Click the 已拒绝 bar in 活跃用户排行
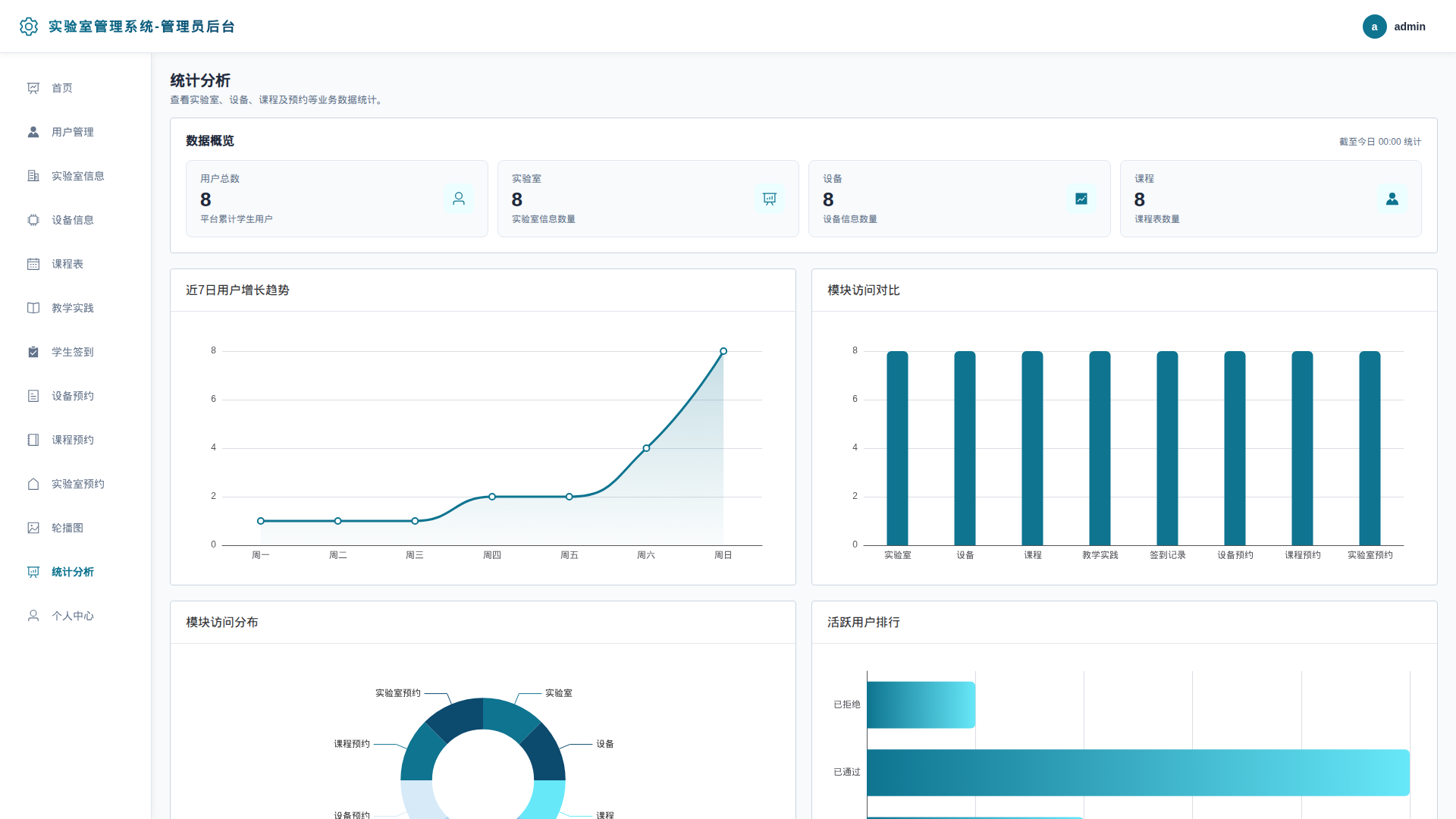Image resolution: width=1456 pixels, height=819 pixels. (x=921, y=705)
